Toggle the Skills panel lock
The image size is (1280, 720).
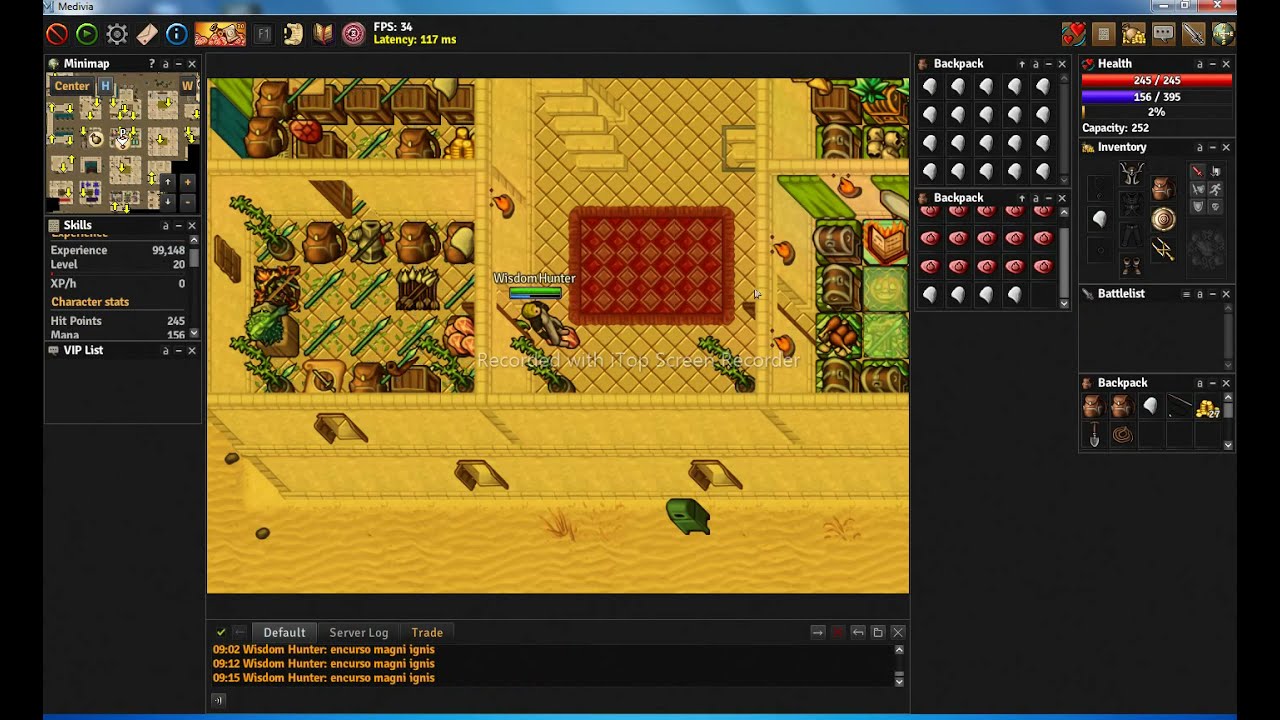click(165, 226)
